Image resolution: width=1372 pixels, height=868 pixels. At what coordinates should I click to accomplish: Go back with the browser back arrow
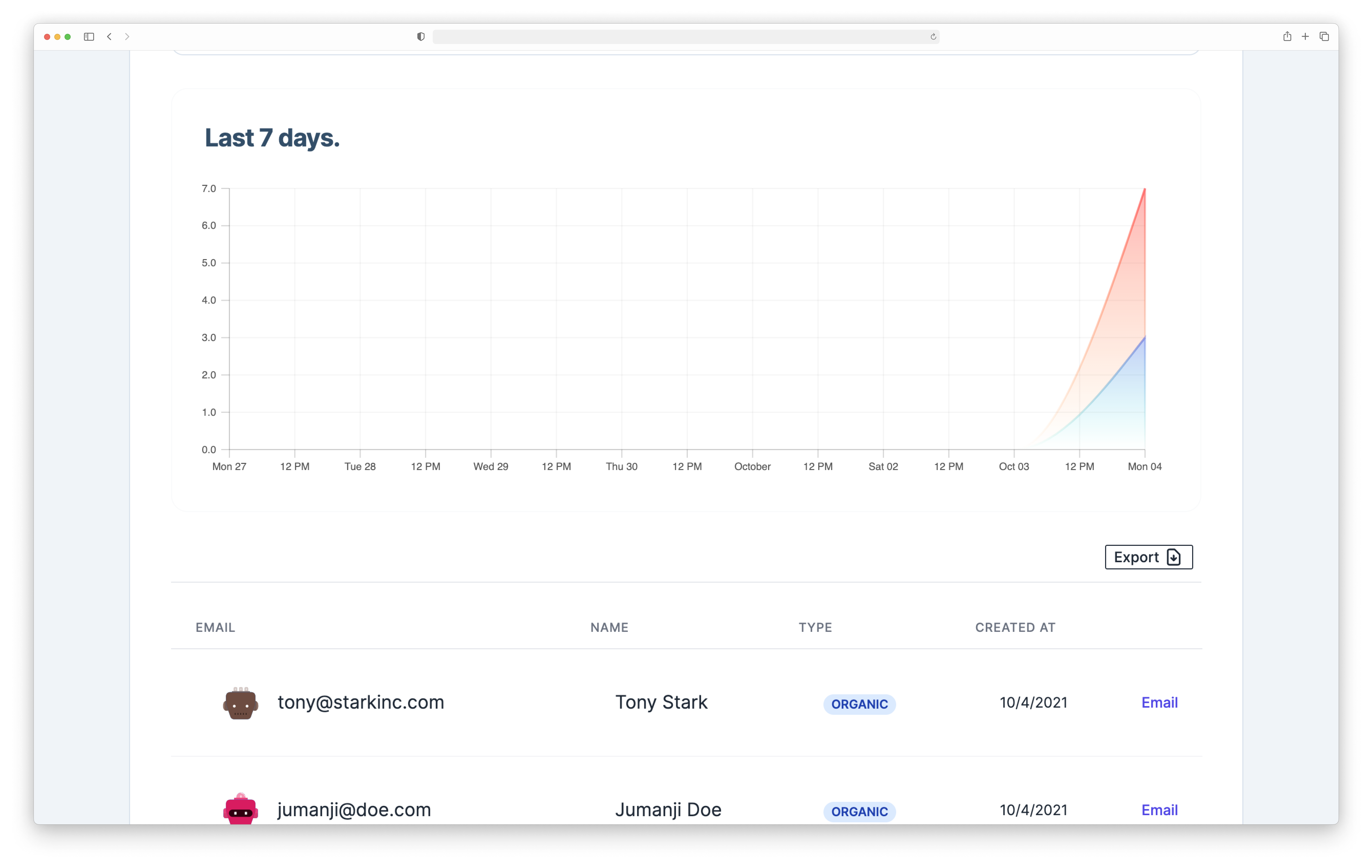tap(109, 36)
